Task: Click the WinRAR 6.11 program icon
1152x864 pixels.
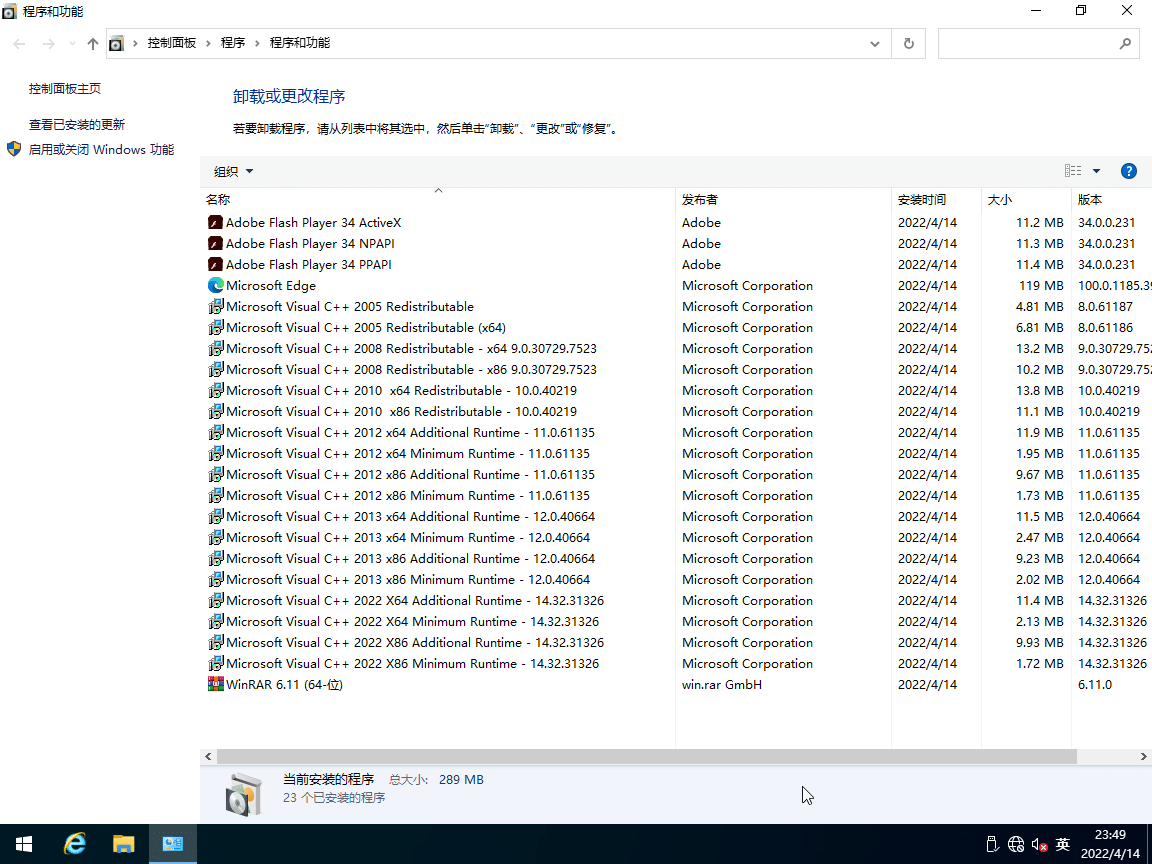Action: click(215, 685)
